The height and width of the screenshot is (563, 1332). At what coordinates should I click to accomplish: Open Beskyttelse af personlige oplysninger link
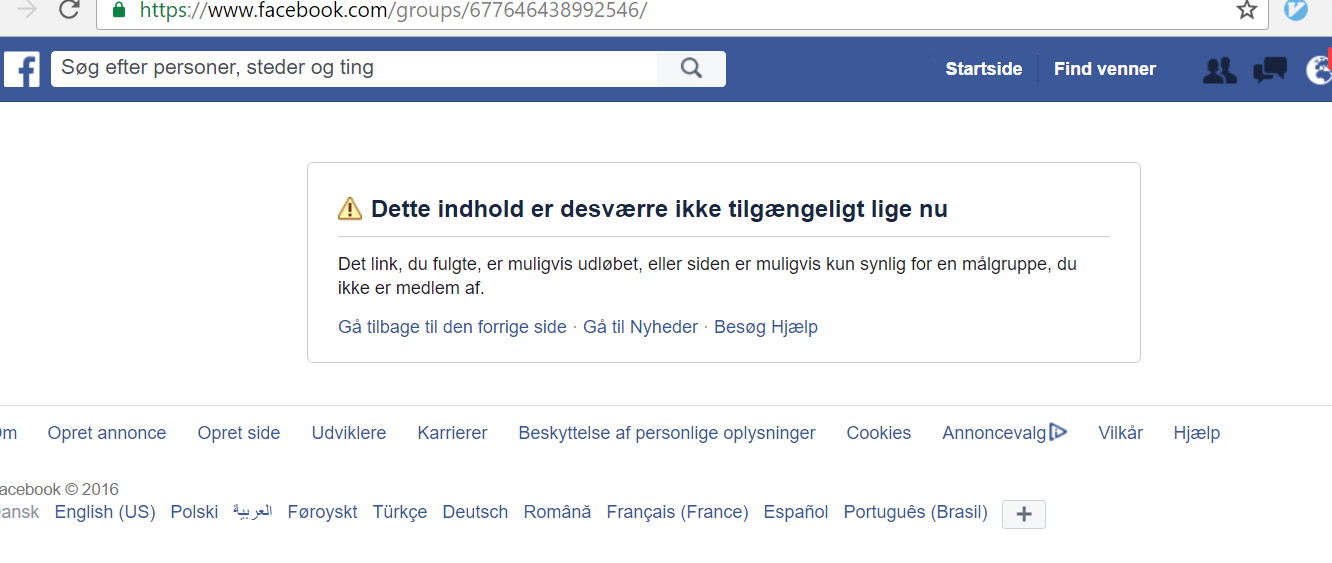[x=667, y=433]
